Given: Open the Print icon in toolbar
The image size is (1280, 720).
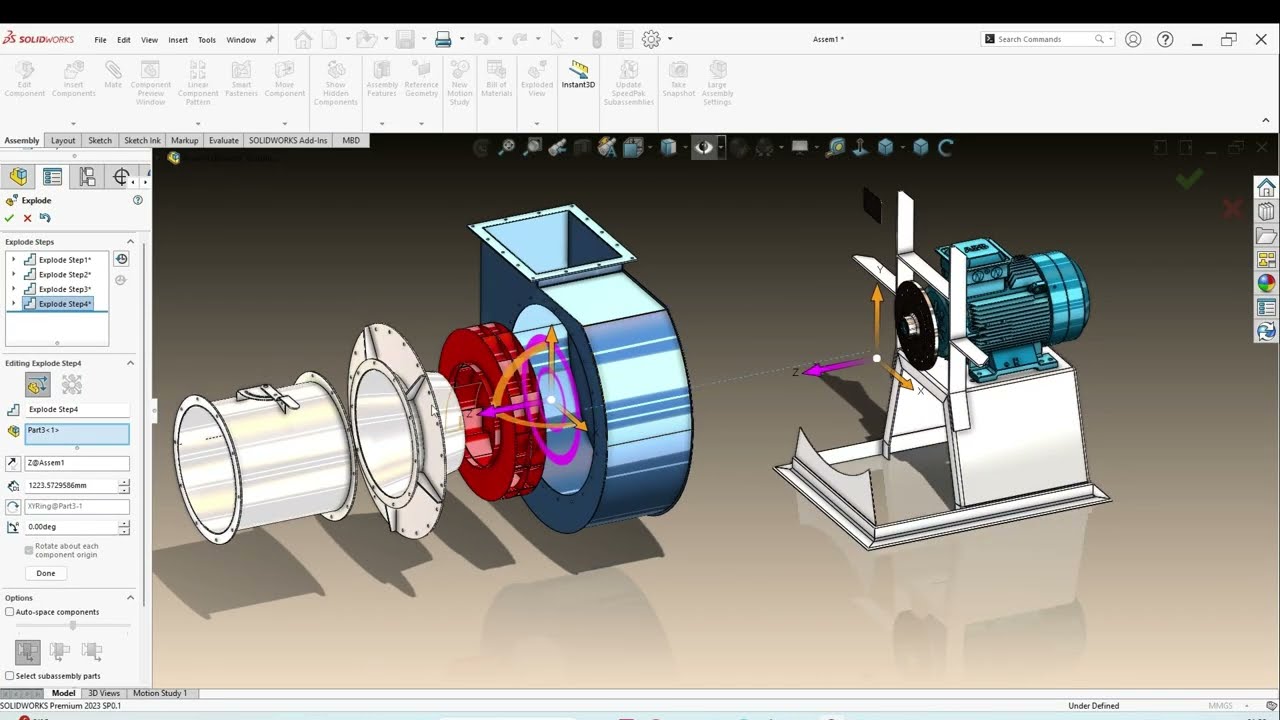Looking at the screenshot, I should point(443,39).
